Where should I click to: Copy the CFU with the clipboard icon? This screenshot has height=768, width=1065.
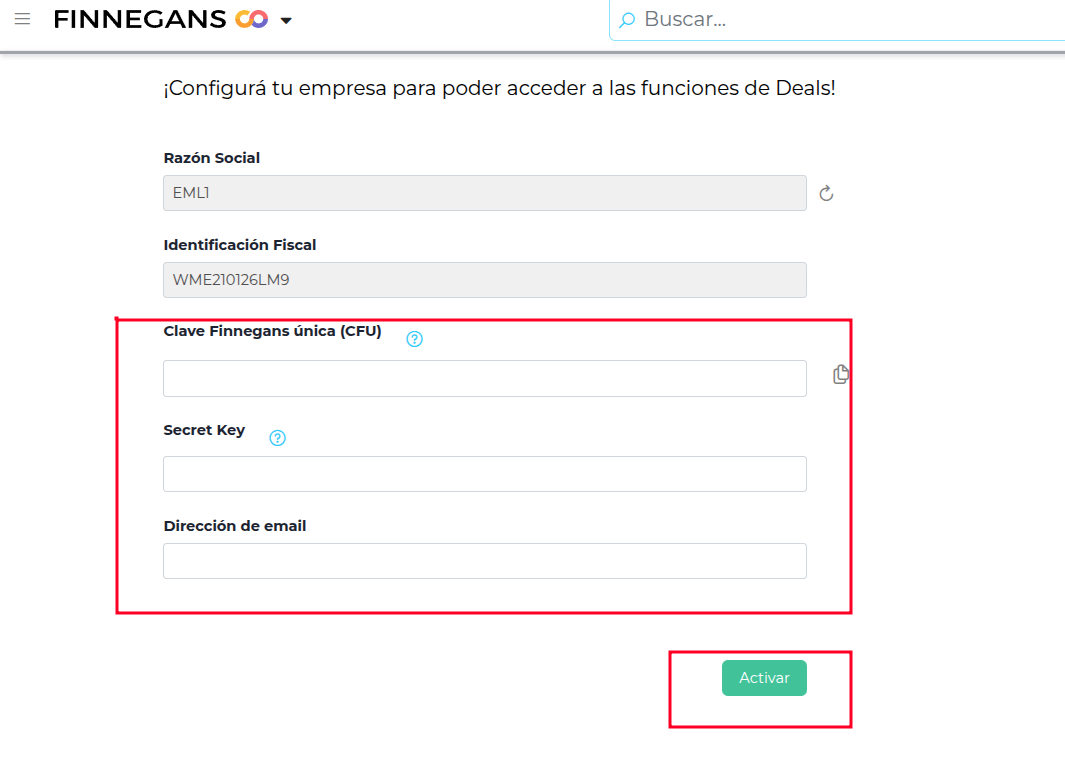click(841, 374)
